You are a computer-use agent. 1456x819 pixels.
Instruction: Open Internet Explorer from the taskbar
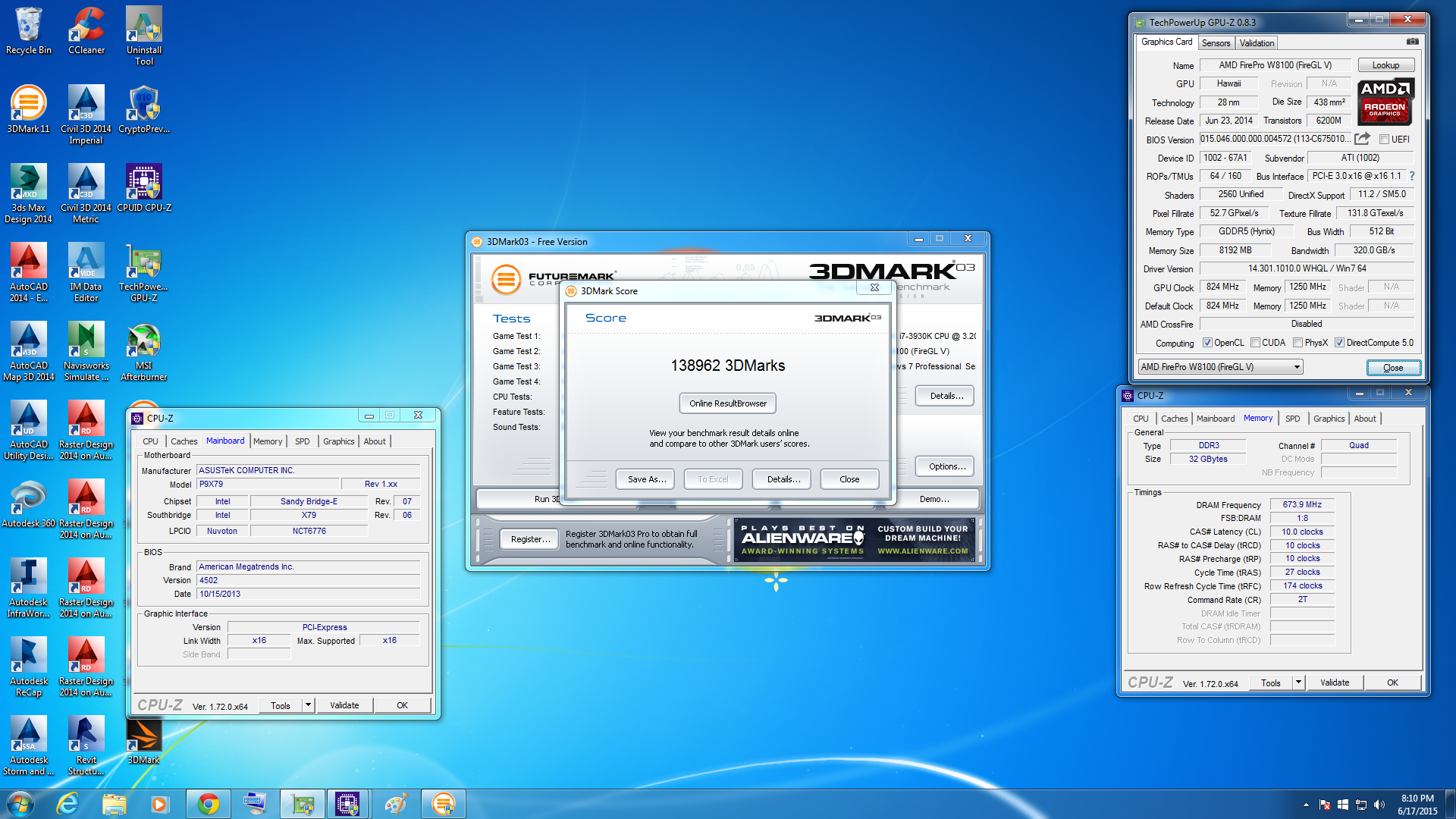tap(68, 804)
